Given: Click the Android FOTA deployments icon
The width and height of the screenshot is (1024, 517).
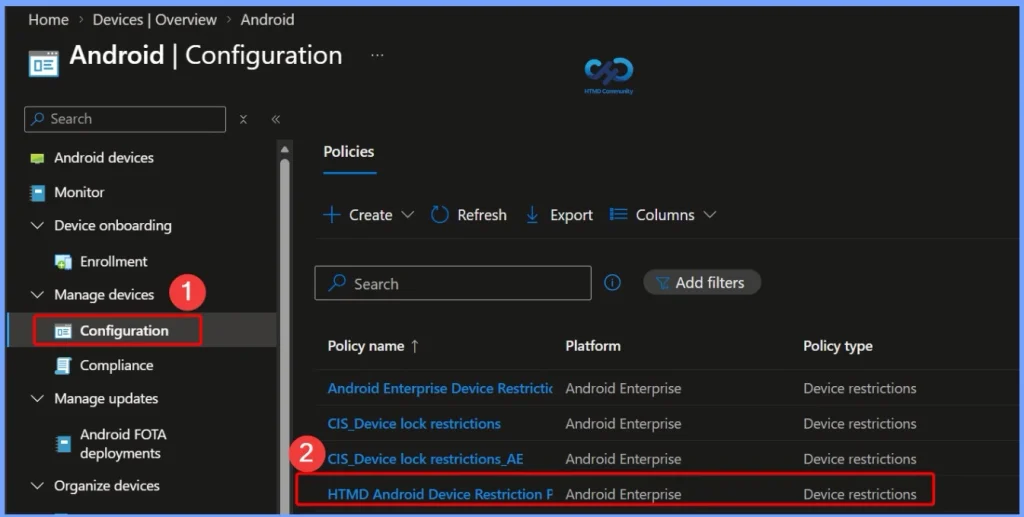Looking at the screenshot, I should pyautogui.click(x=63, y=445).
